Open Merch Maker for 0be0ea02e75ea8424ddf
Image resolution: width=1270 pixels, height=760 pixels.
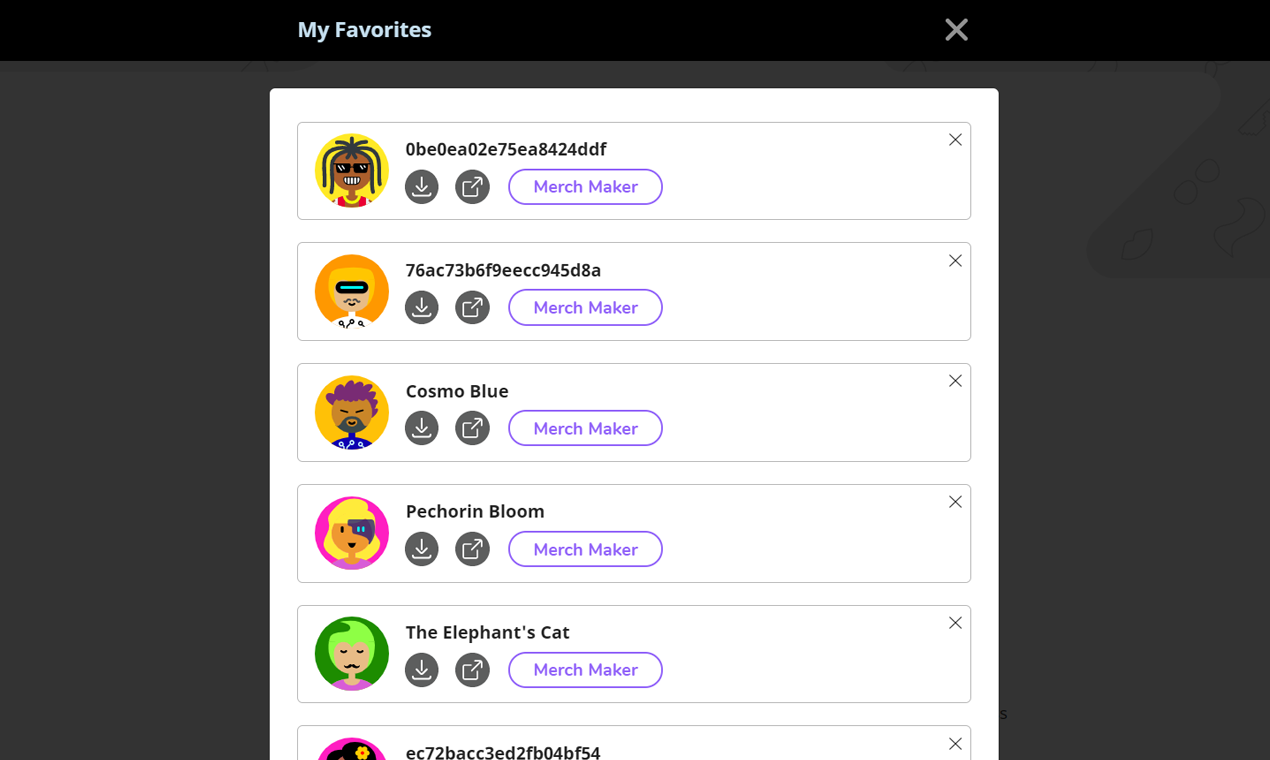click(585, 186)
